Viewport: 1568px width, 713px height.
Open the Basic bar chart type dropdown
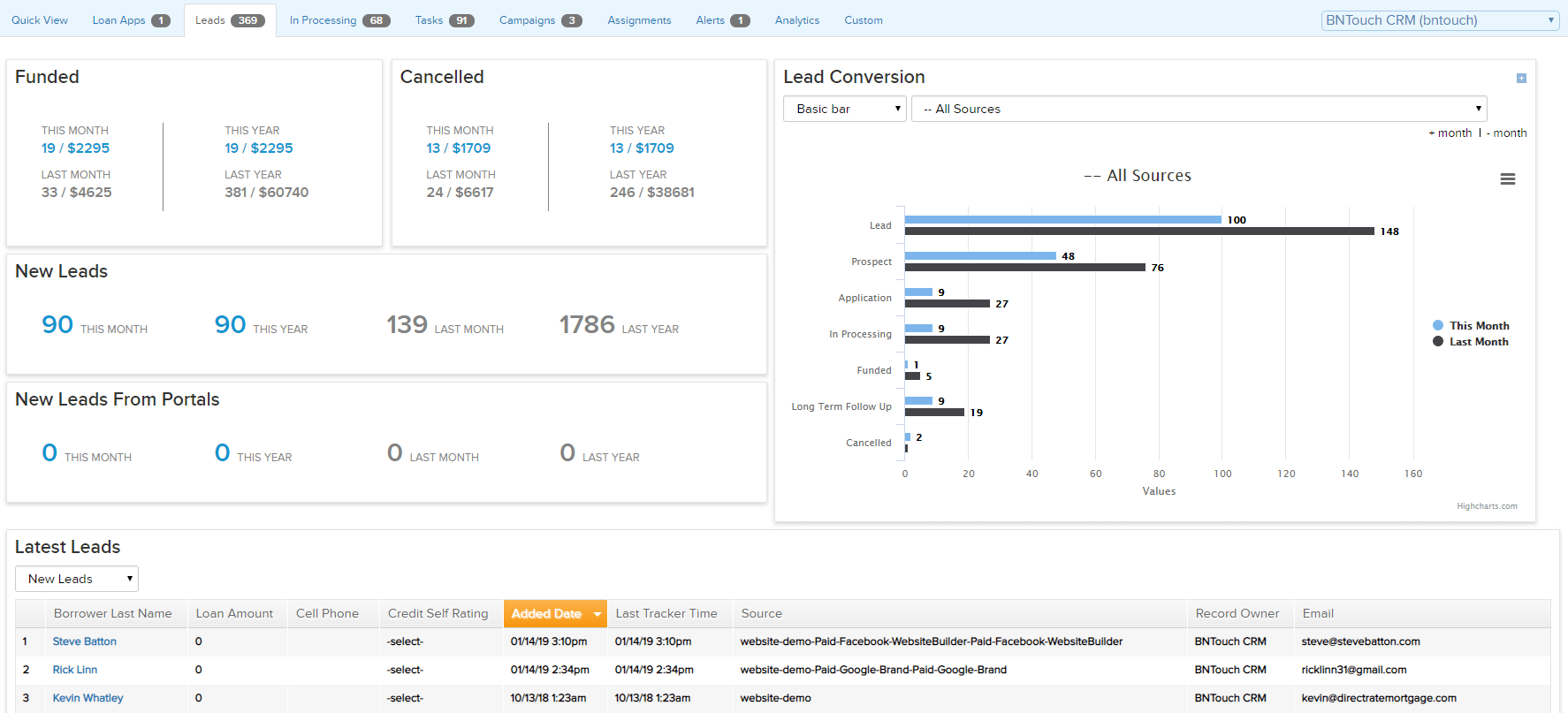pos(844,109)
